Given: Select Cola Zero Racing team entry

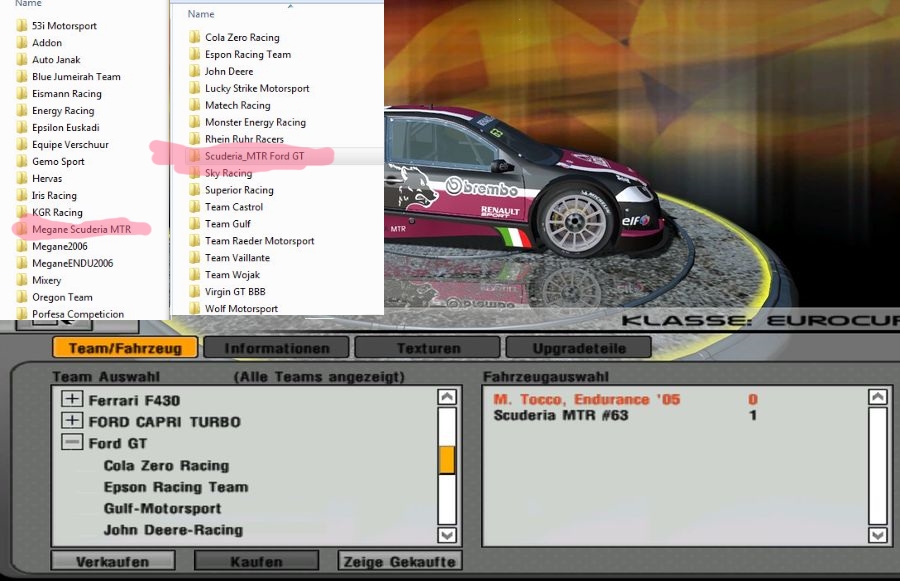Looking at the screenshot, I should (x=166, y=466).
